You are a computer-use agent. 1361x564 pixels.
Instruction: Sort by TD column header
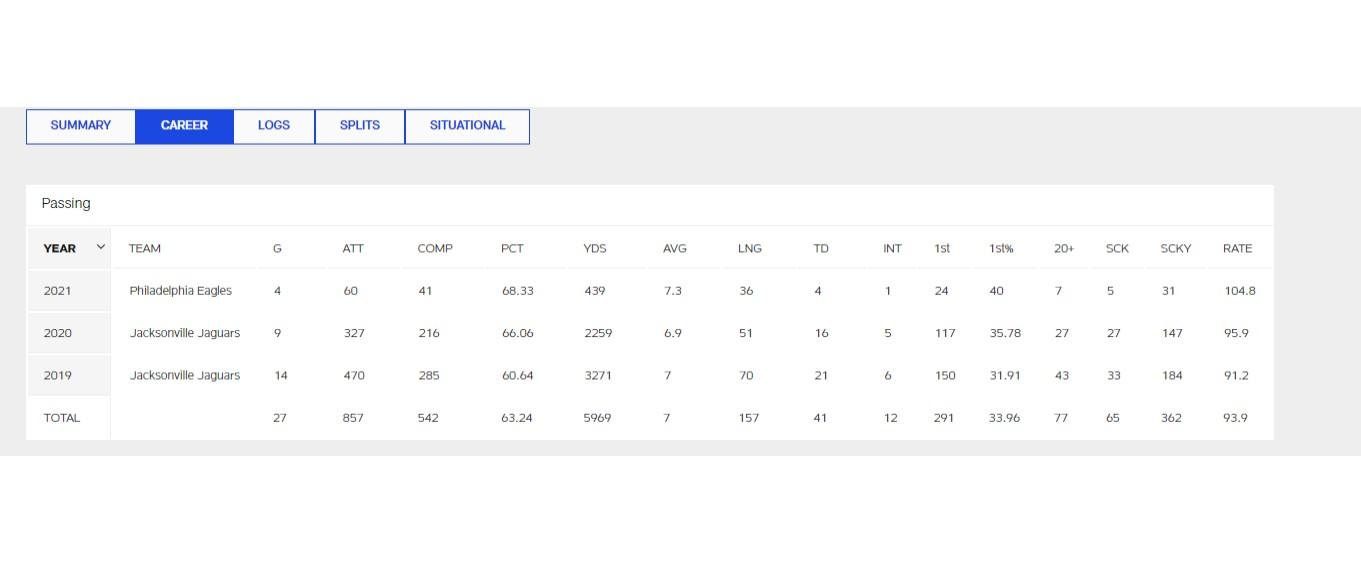pos(821,248)
